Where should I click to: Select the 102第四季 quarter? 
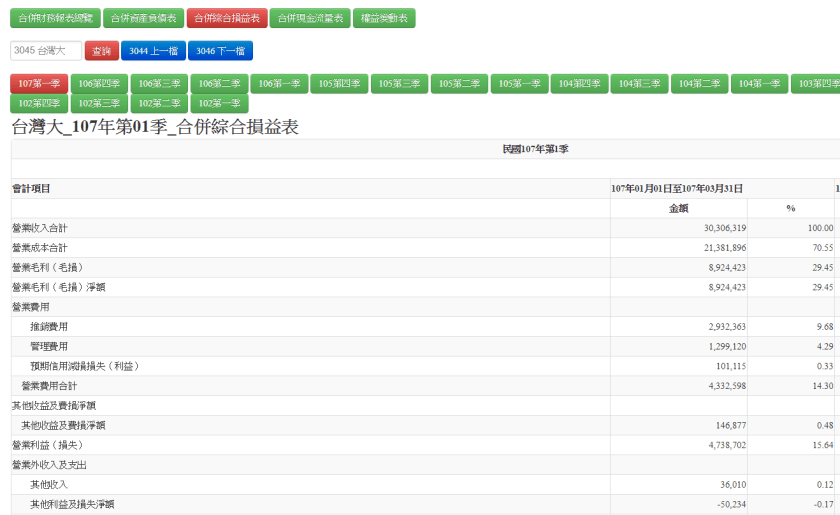click(x=39, y=103)
